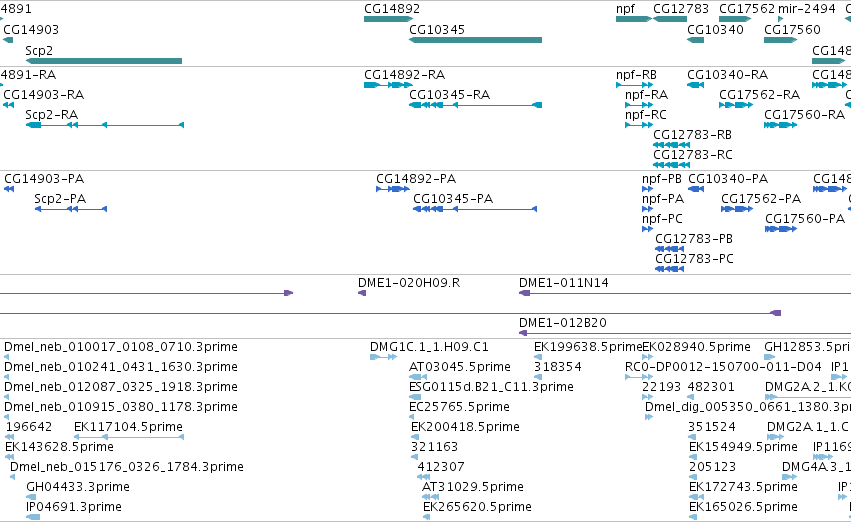Select the mir-2494 small arrow glyph
This screenshot has height=522, width=851.
780,19
